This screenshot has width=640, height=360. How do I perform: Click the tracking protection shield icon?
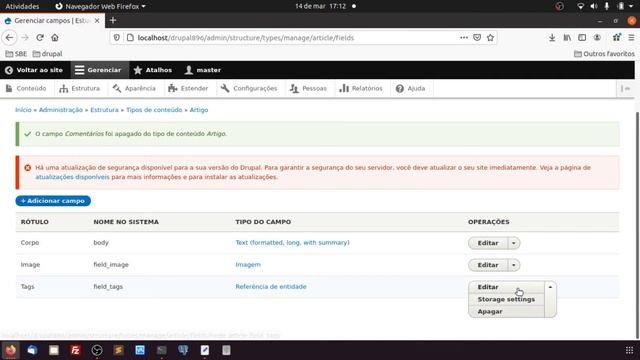coord(117,38)
